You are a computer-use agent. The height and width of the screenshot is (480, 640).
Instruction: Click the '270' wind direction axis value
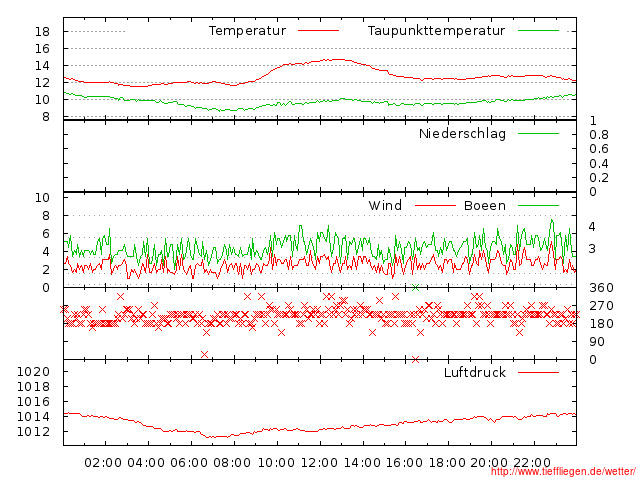point(601,306)
